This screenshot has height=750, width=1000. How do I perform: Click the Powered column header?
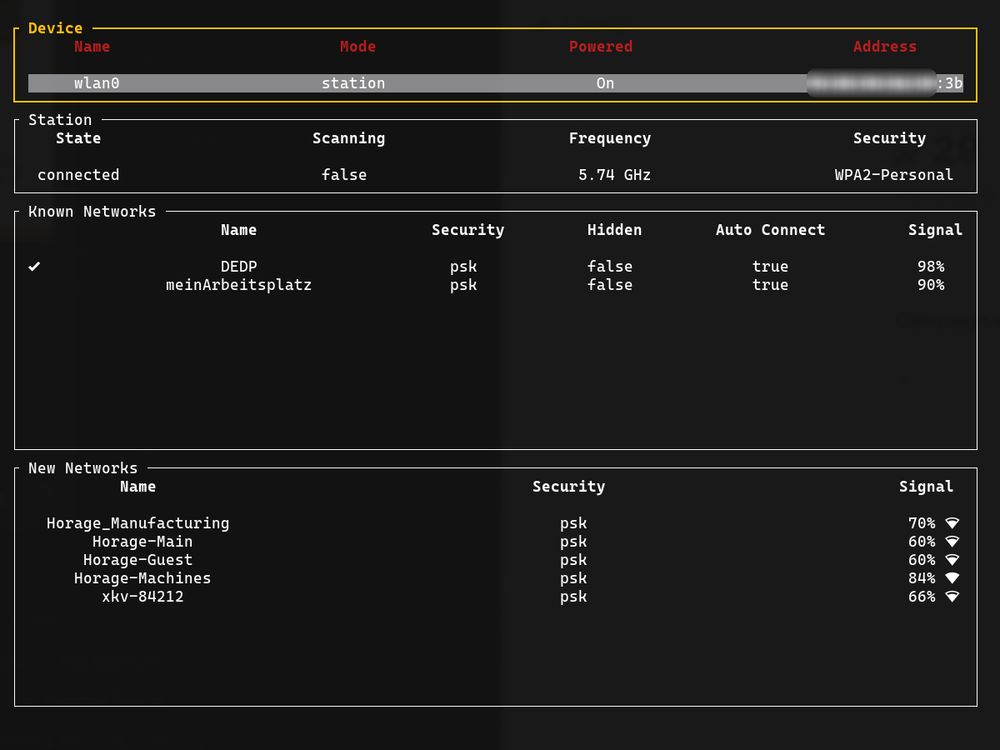[x=601, y=47]
